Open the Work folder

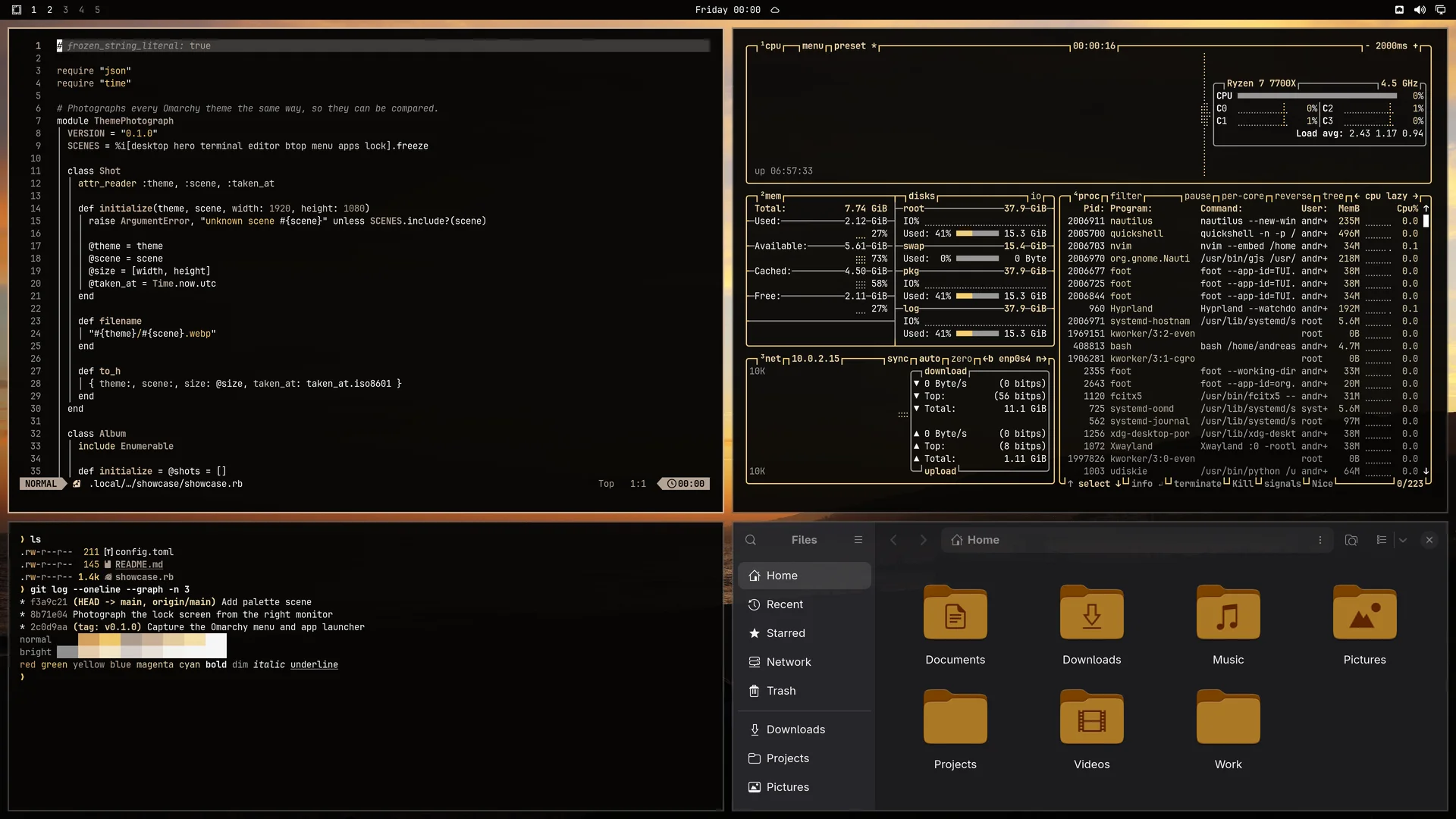point(1228,730)
